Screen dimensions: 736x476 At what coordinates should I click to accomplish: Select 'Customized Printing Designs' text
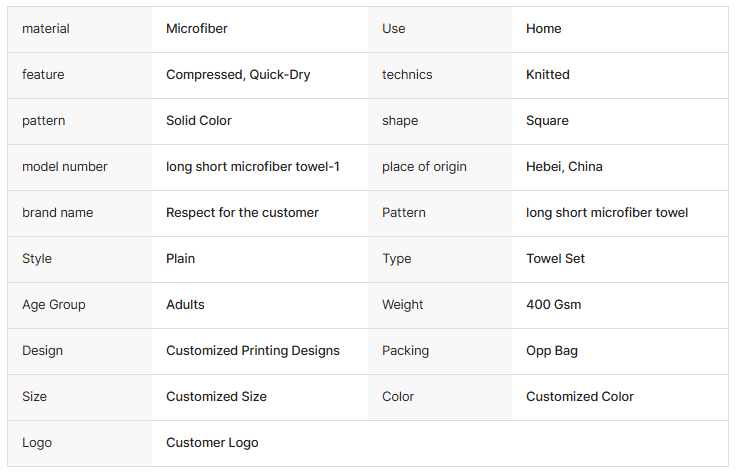coord(253,351)
